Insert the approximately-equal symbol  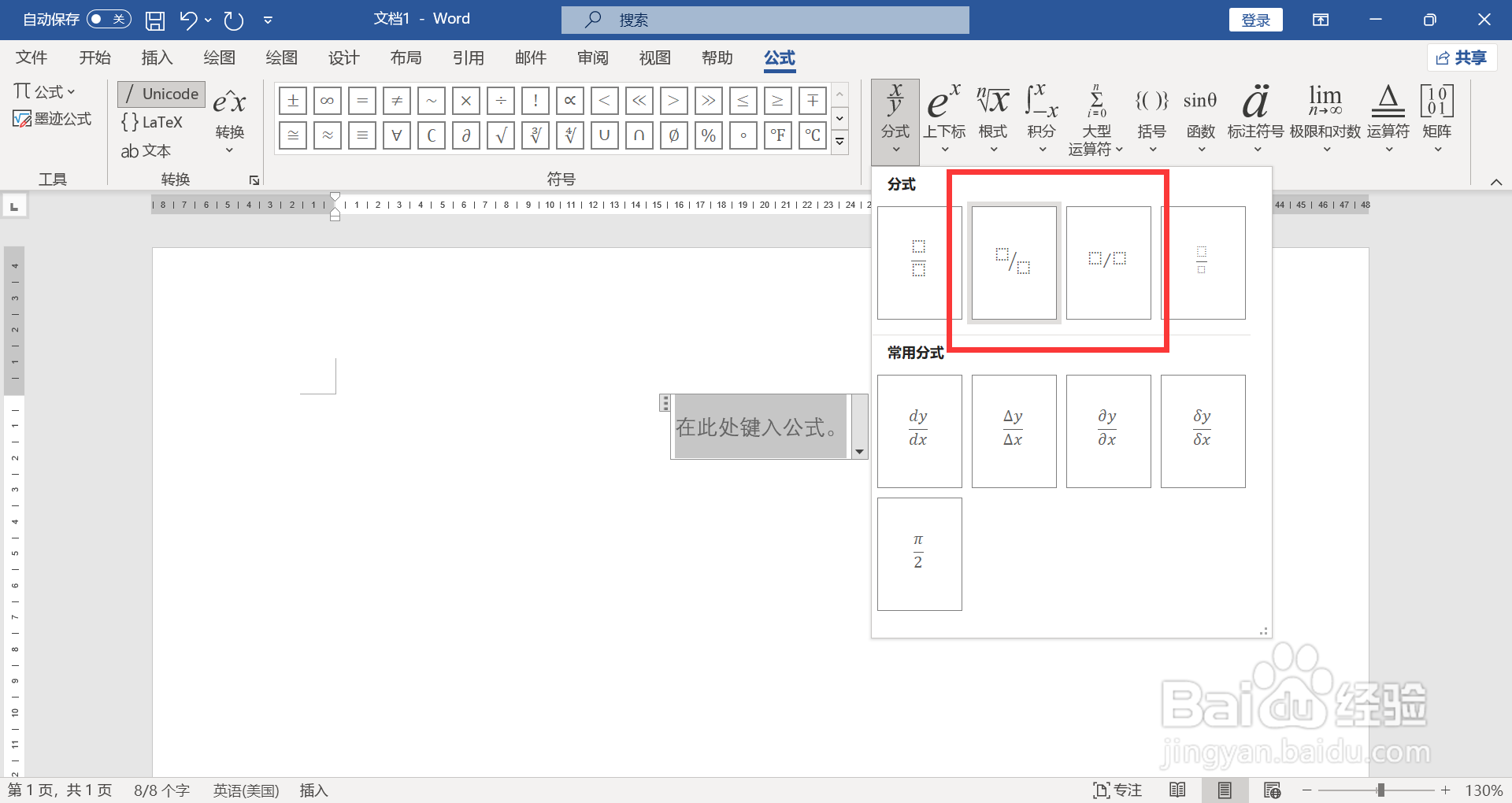(328, 135)
